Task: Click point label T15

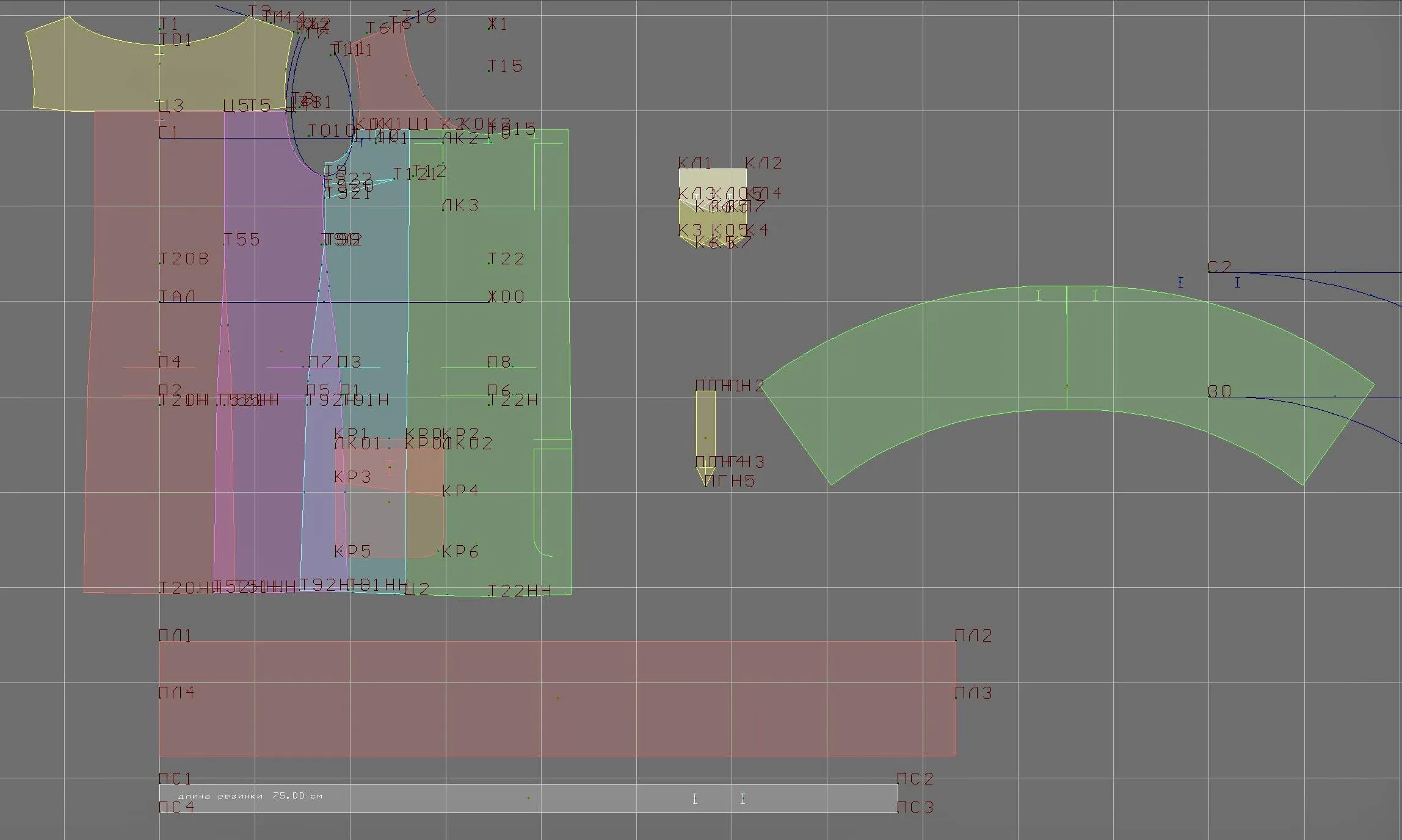Action: point(506,66)
